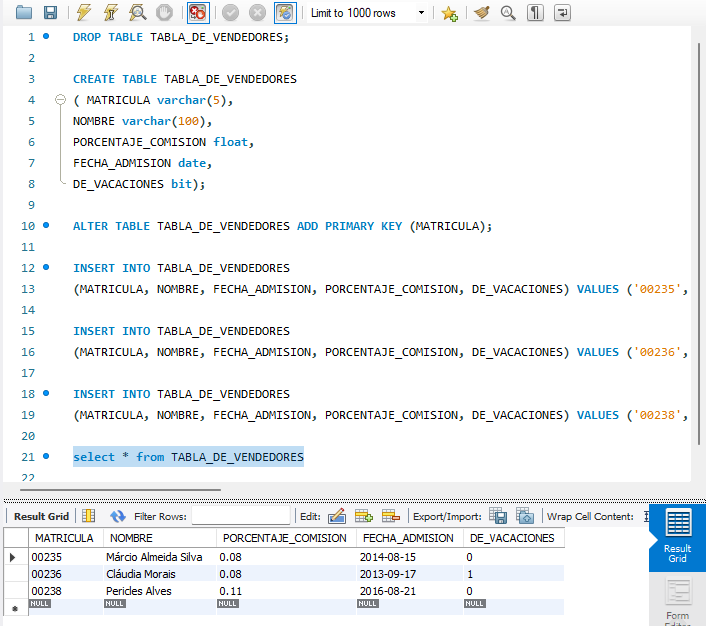The height and width of the screenshot is (626, 706).
Task: Toggle stop-on-error execution icon
Action: pyautogui.click(x=198, y=13)
